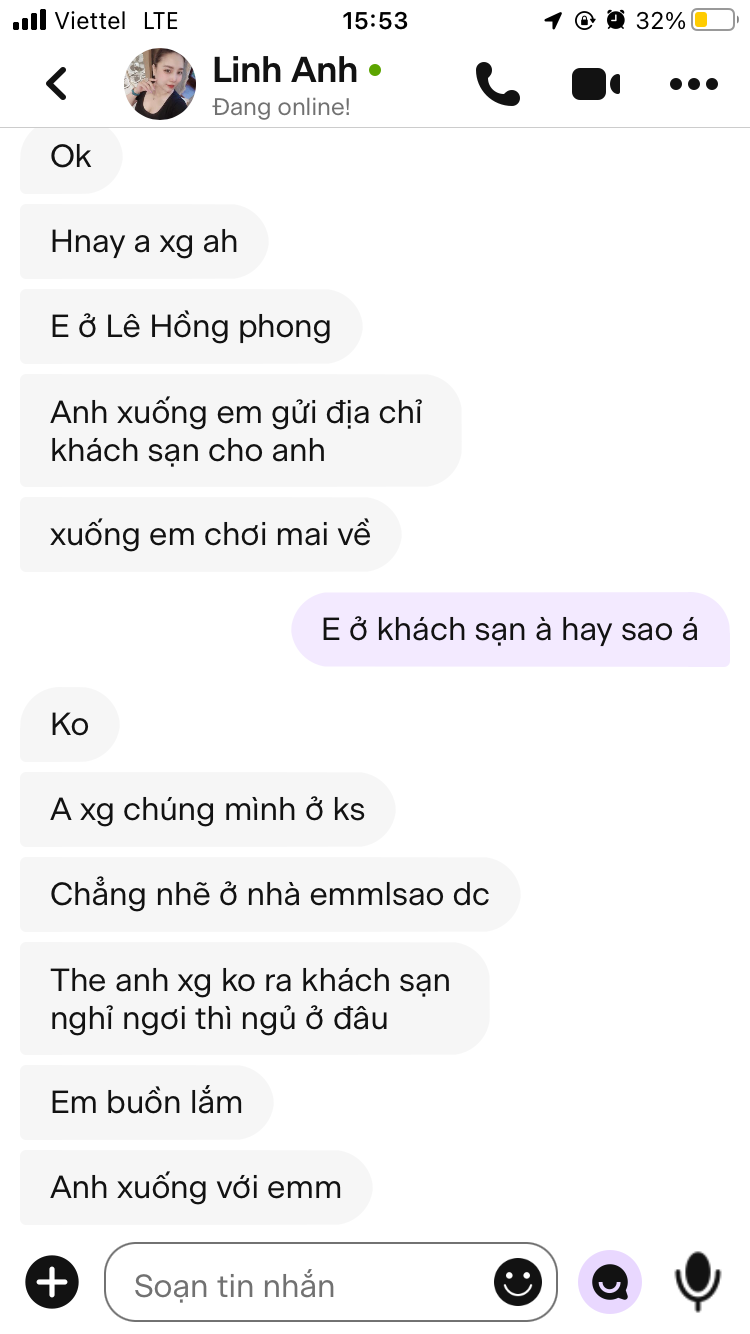Tap the "E ở Lê Hồng phong" message
This screenshot has height=1334, width=750.
coord(191,327)
